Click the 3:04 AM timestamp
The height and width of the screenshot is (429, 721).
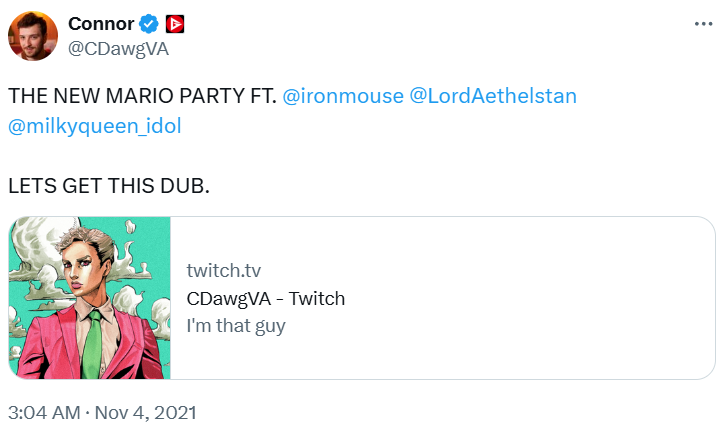44,412
